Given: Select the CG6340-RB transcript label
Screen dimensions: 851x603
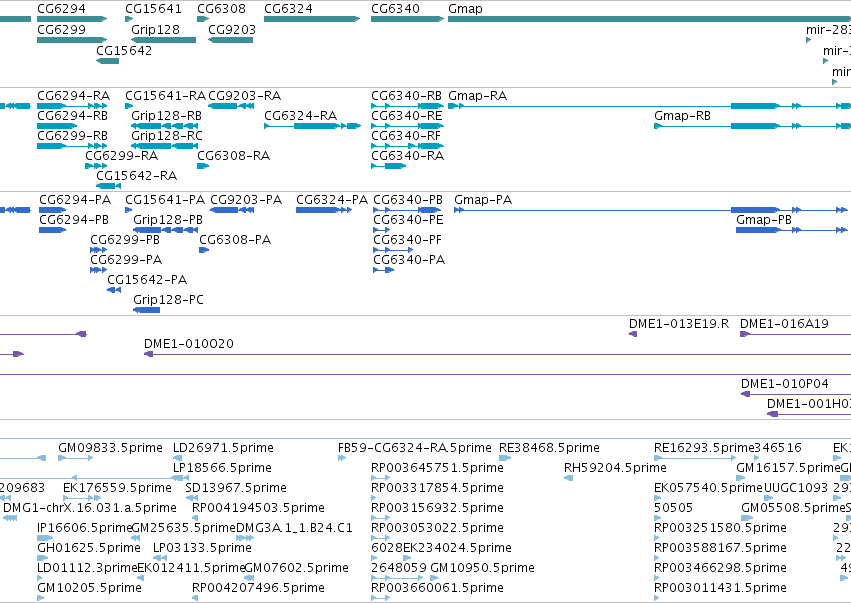Looking at the screenshot, I should click(407, 96).
